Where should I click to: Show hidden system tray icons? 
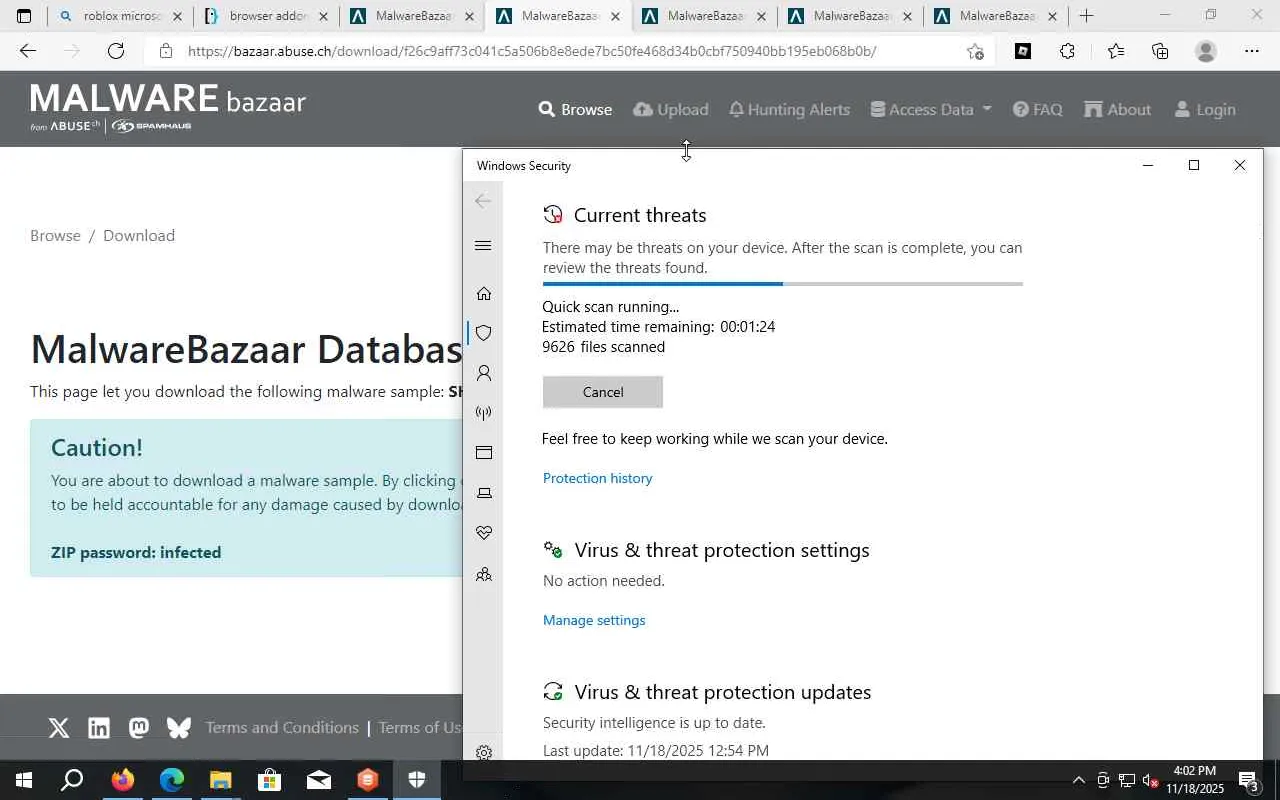tap(1078, 780)
